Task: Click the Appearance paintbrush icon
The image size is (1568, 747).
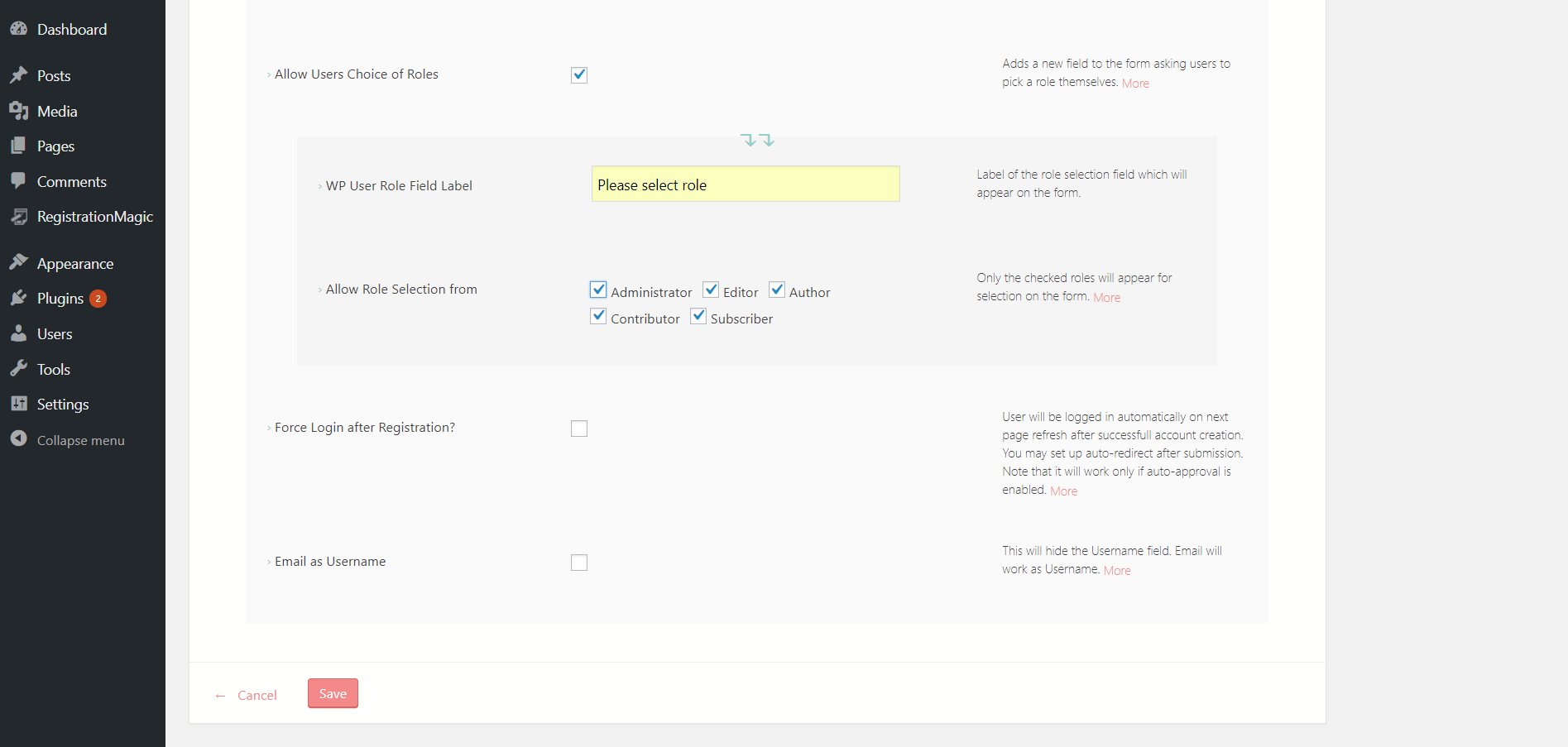Action: coord(18,263)
